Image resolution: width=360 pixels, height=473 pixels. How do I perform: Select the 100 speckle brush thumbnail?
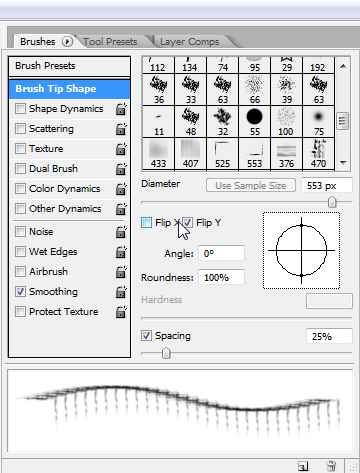click(x=287, y=122)
